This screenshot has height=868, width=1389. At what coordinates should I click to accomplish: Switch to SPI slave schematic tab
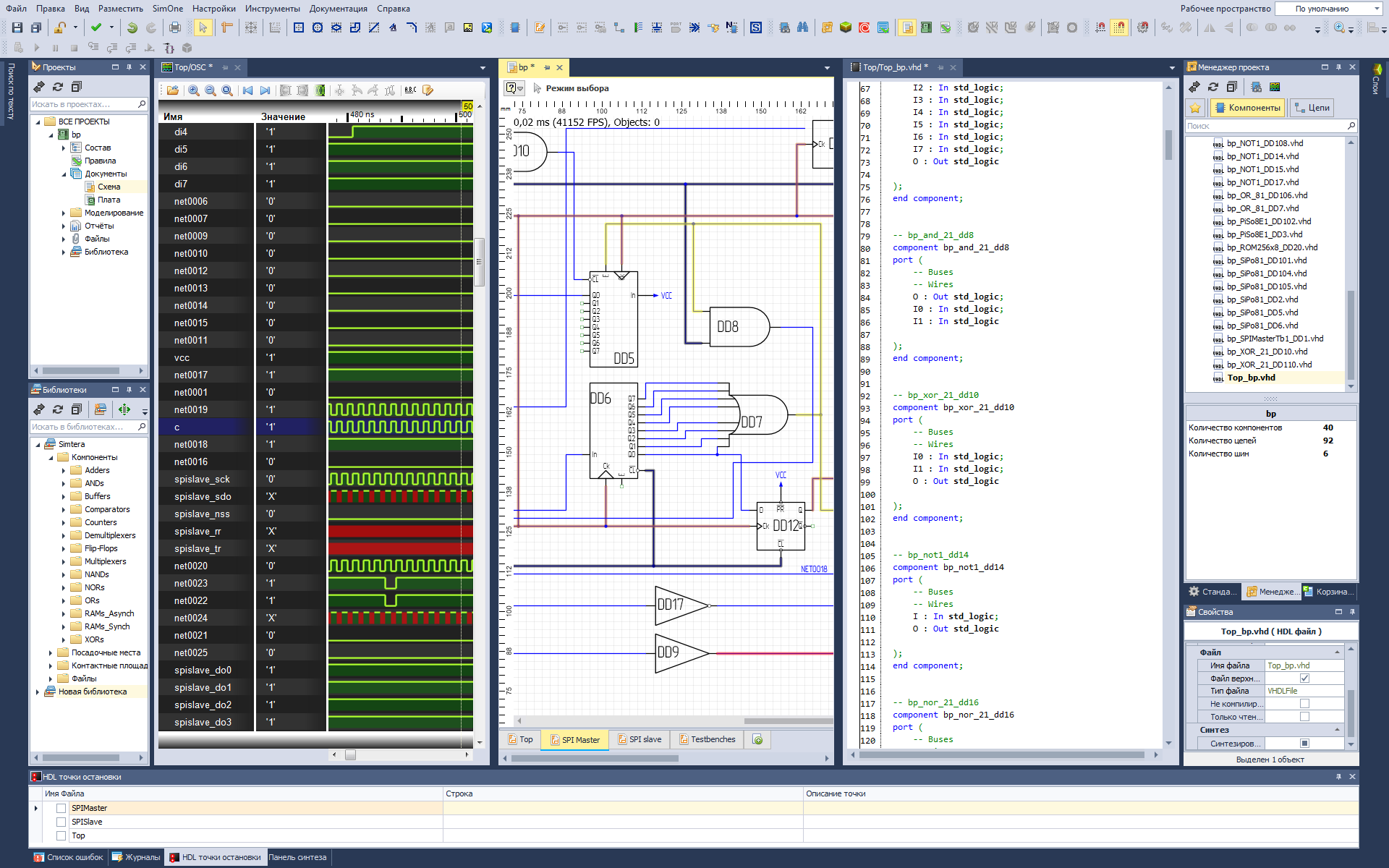pyautogui.click(x=640, y=739)
